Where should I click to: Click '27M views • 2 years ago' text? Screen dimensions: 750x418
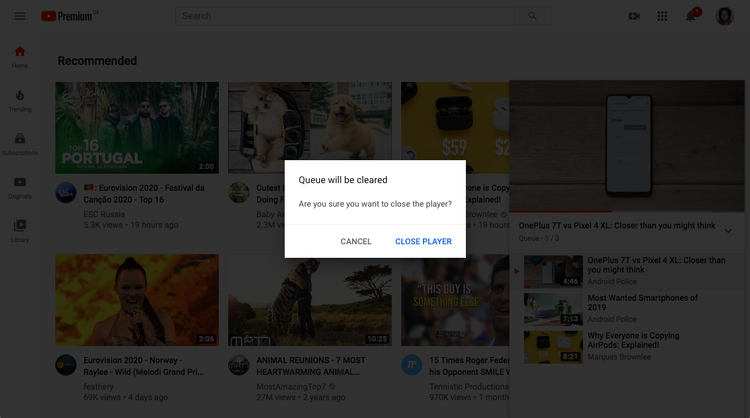300,397
